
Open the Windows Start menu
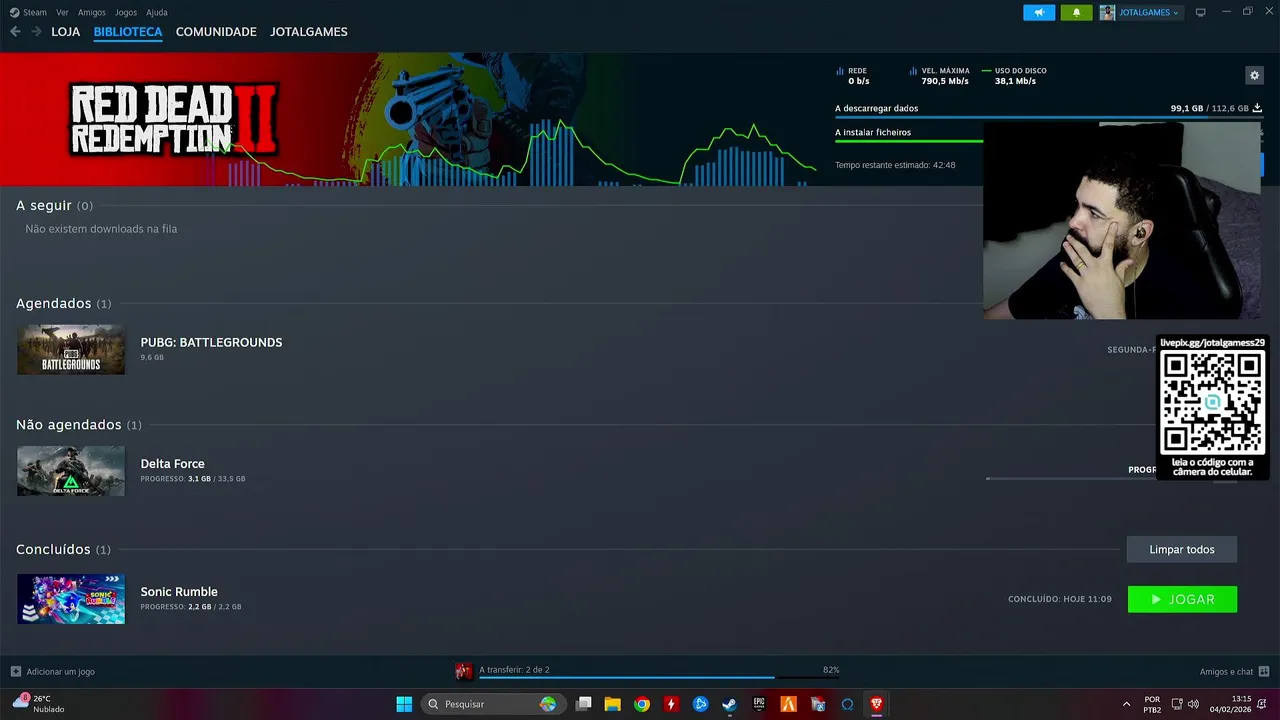pos(404,704)
